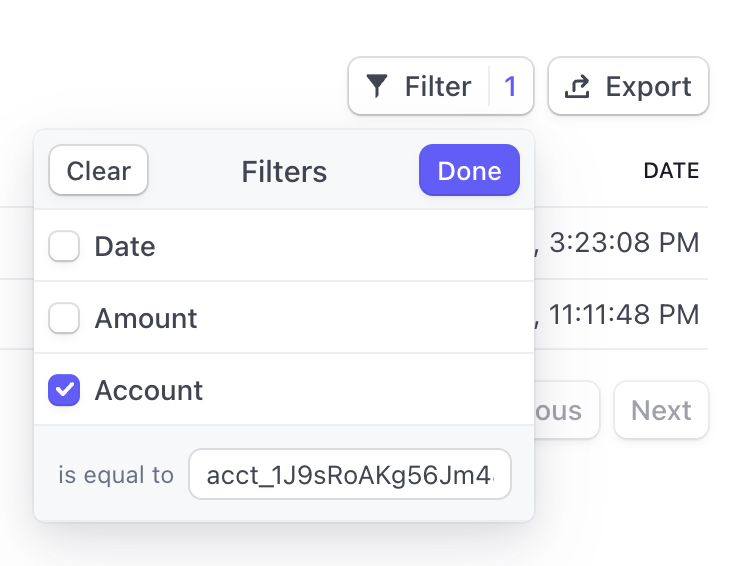The height and width of the screenshot is (566, 734).
Task: Click the active filter count badge
Action: (510, 87)
